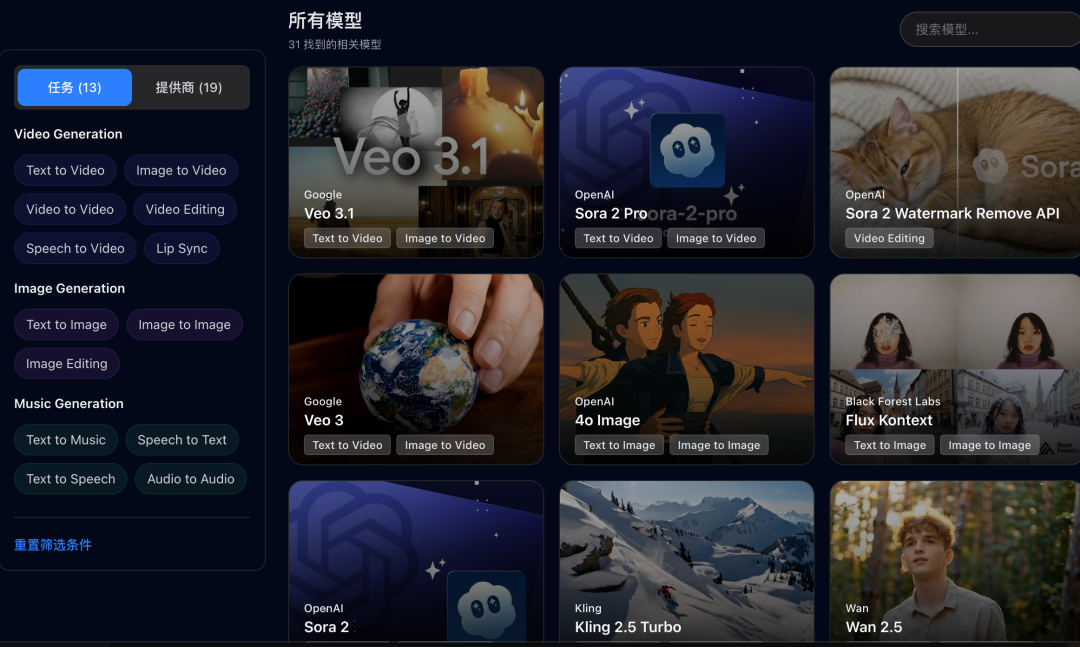Click the Sora 2 card ghost icon
Viewport: 1080px width, 647px height.
tap(486, 608)
